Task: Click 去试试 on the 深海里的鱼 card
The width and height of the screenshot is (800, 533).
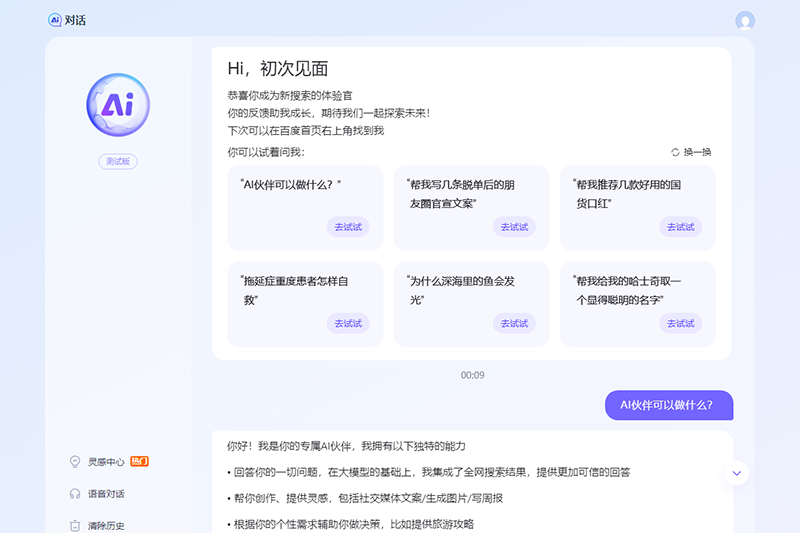Action: click(514, 323)
